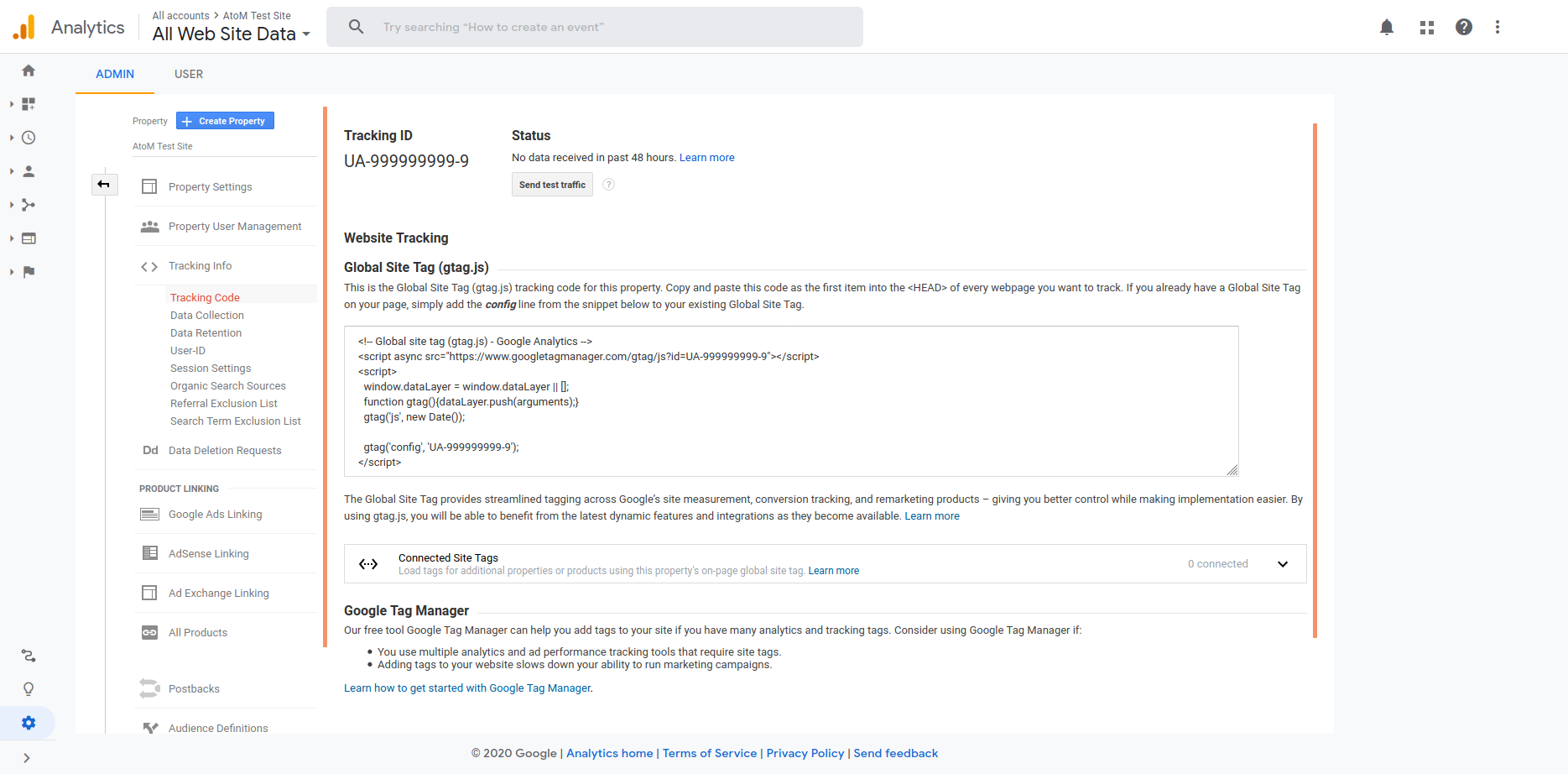This screenshot has width=1568, height=774.
Task: Expand the sidebar with bottom chevron
Action: point(27,758)
